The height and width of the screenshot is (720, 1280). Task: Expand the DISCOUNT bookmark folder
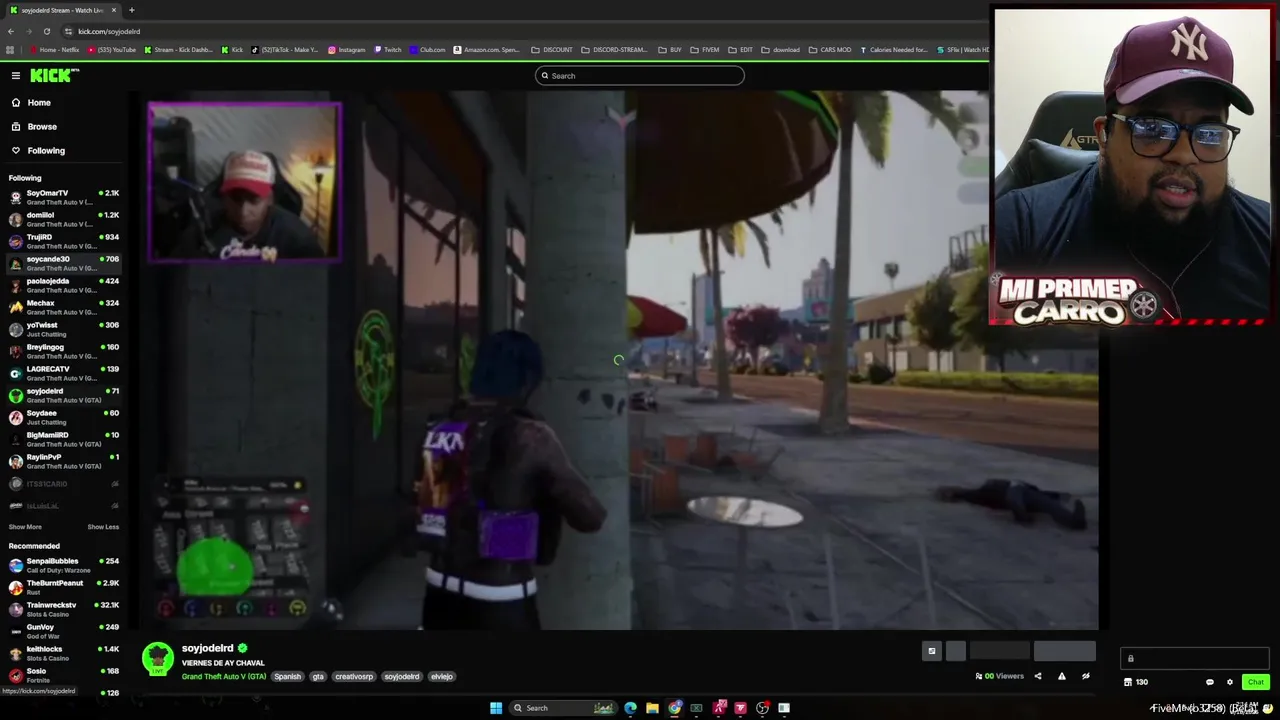tap(553, 49)
